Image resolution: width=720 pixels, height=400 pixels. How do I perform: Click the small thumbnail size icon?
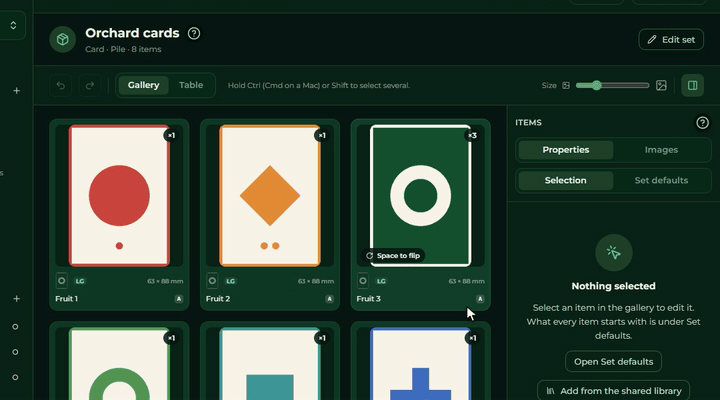(x=566, y=85)
